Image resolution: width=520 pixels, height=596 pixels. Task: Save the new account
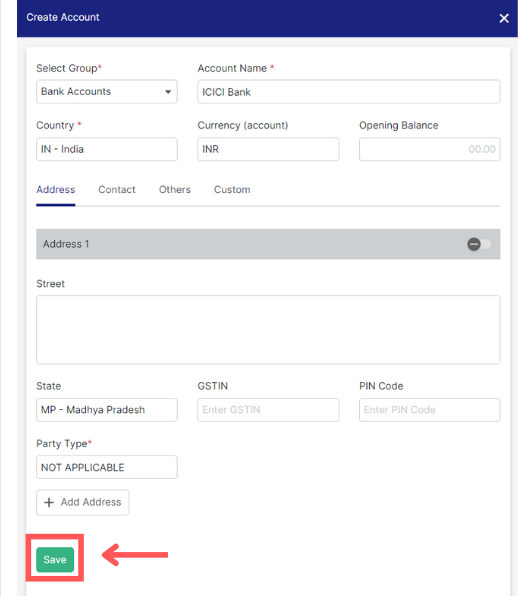tap(55, 560)
